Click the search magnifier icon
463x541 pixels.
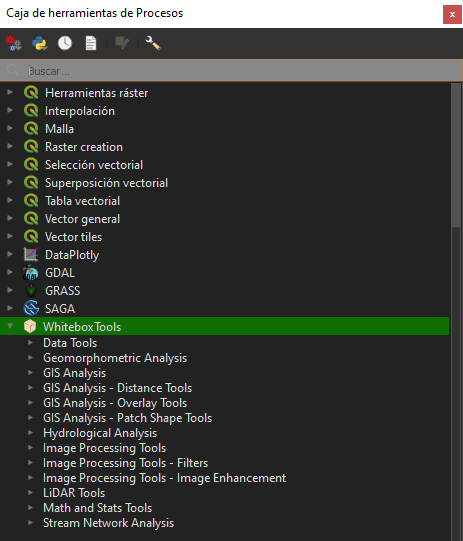coord(13,71)
